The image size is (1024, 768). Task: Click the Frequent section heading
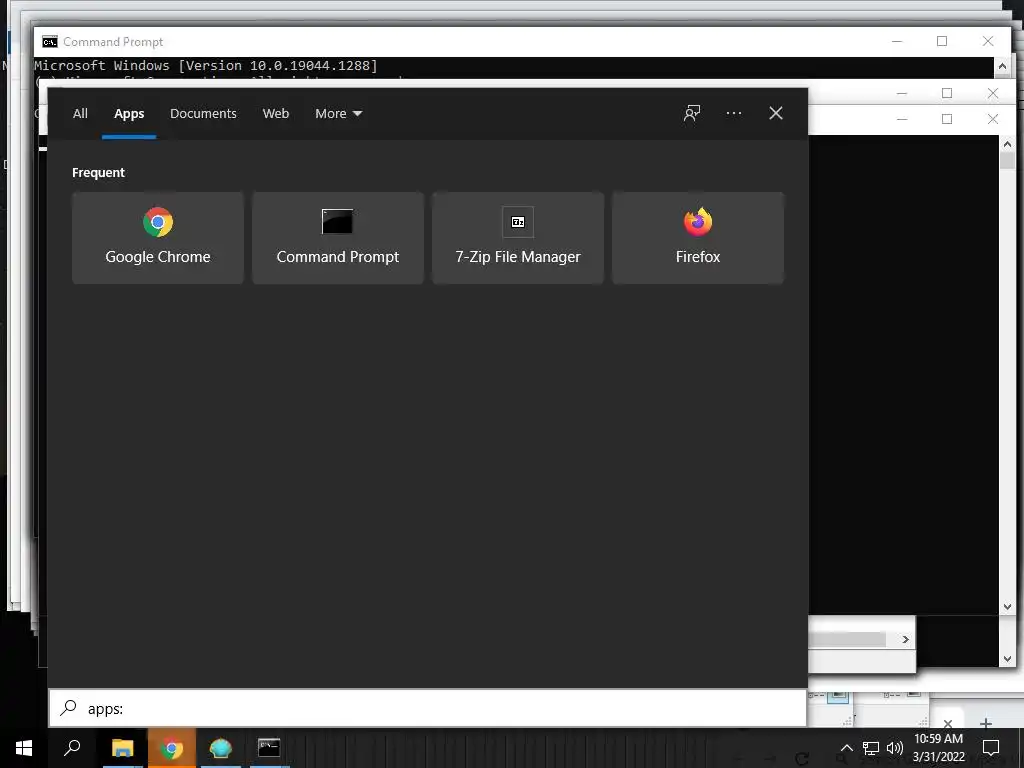click(x=99, y=172)
